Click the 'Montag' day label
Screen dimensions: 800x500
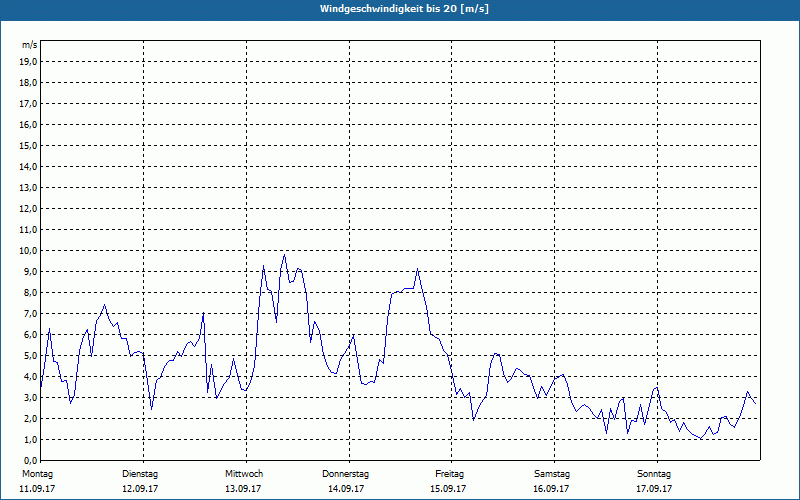pos(38,474)
